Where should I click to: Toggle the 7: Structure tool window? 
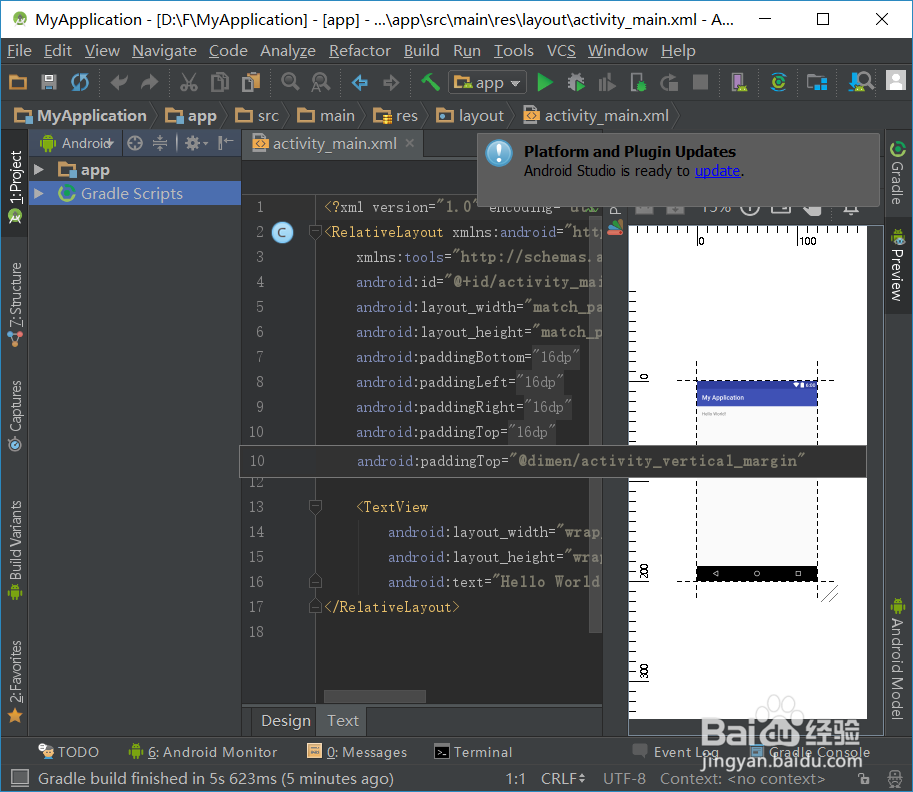pos(15,304)
